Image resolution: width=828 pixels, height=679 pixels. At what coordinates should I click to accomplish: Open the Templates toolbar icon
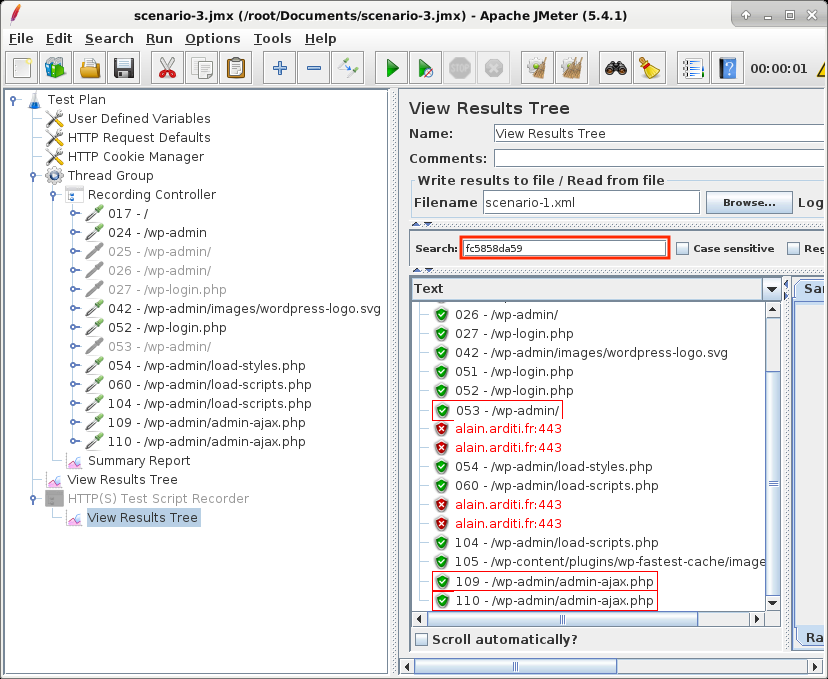point(55,68)
